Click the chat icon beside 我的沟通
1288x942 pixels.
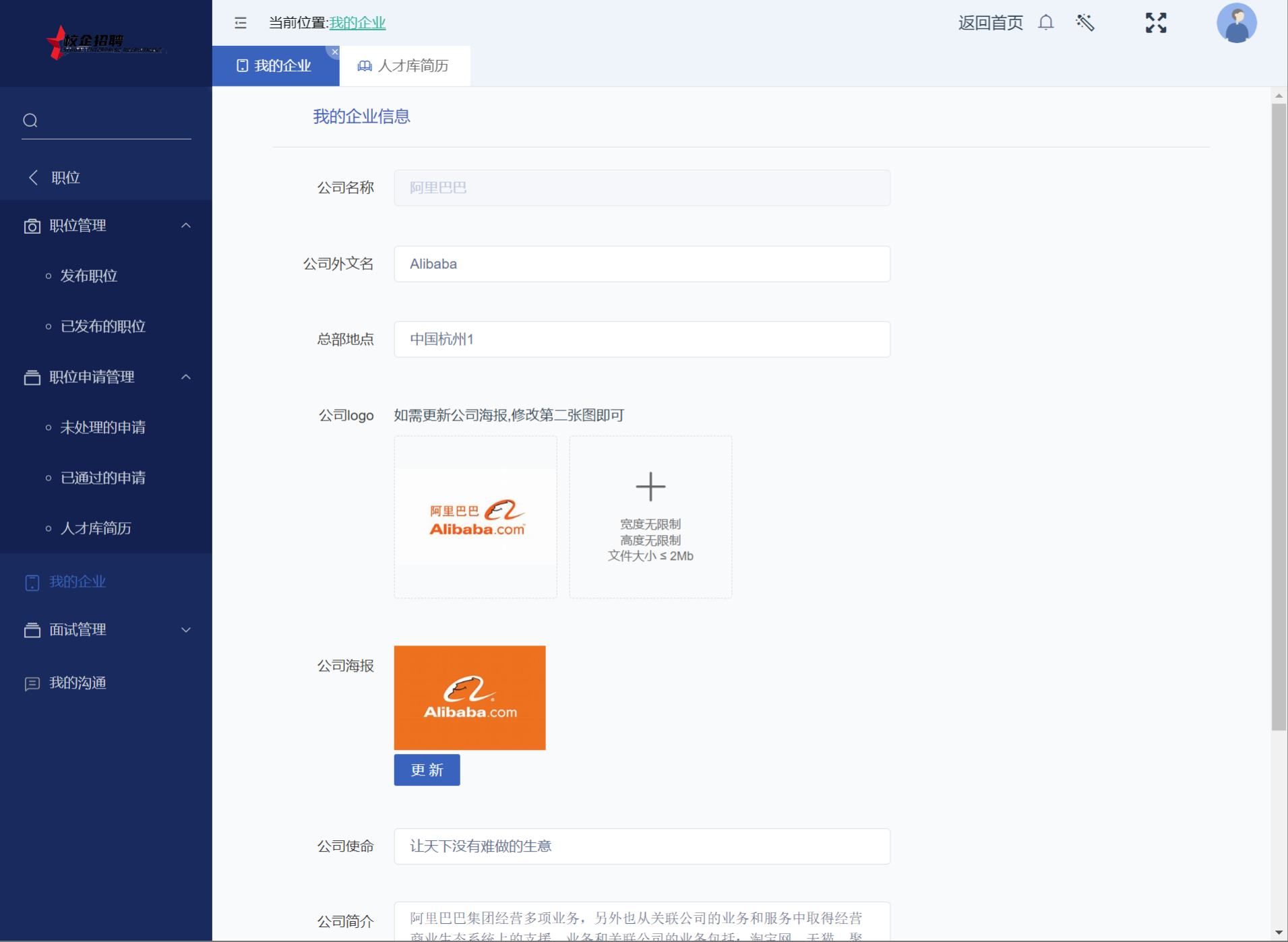[32, 684]
